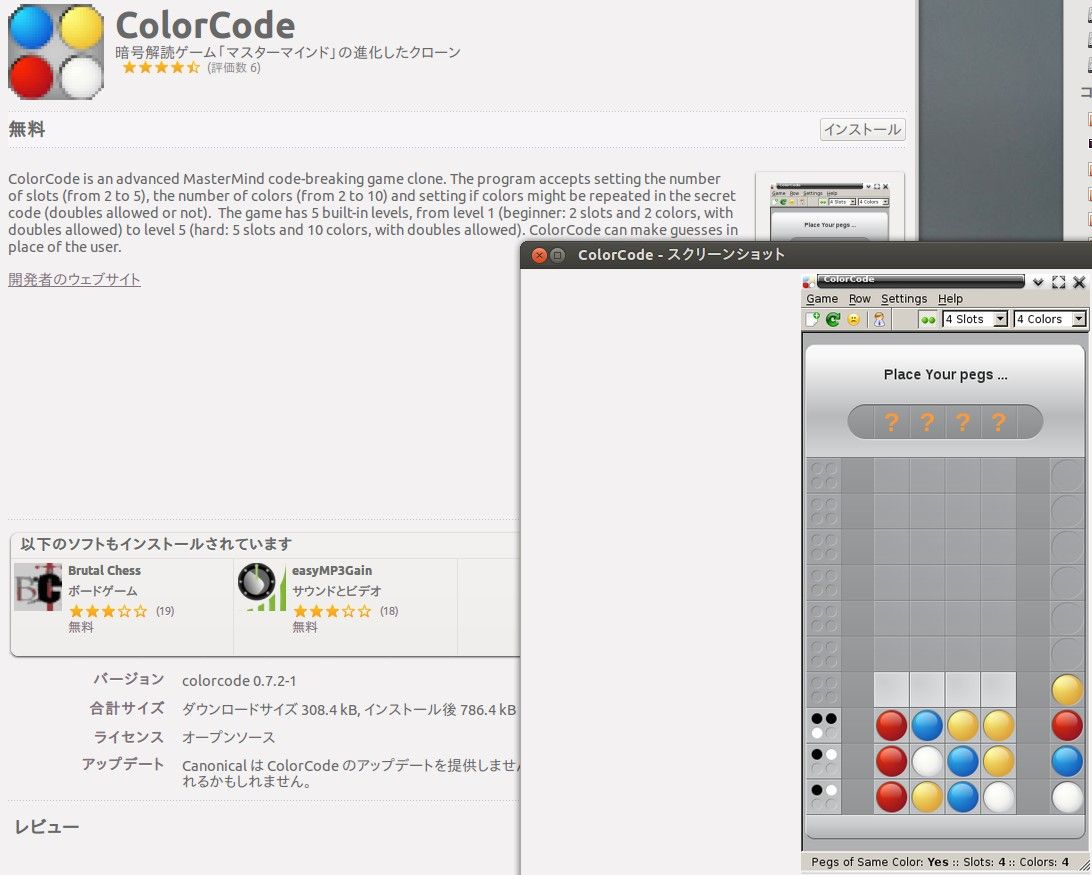Click white peg in red-white-blue-yellow guess row
This screenshot has width=1092, height=875.
tap(927, 761)
